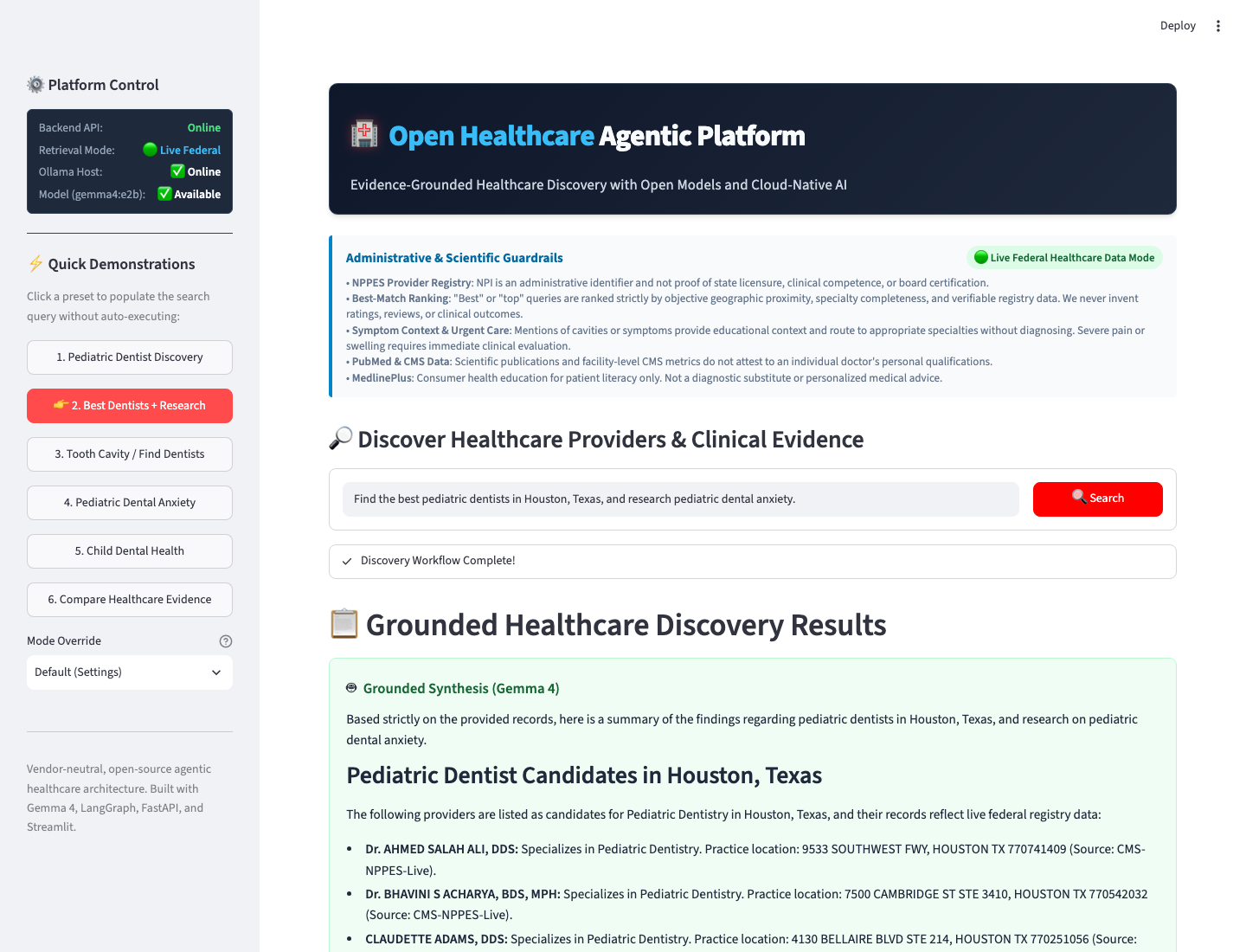This screenshot has width=1246, height=952.
Task: Click green check next to Ollama Host Online
Action: (x=177, y=171)
